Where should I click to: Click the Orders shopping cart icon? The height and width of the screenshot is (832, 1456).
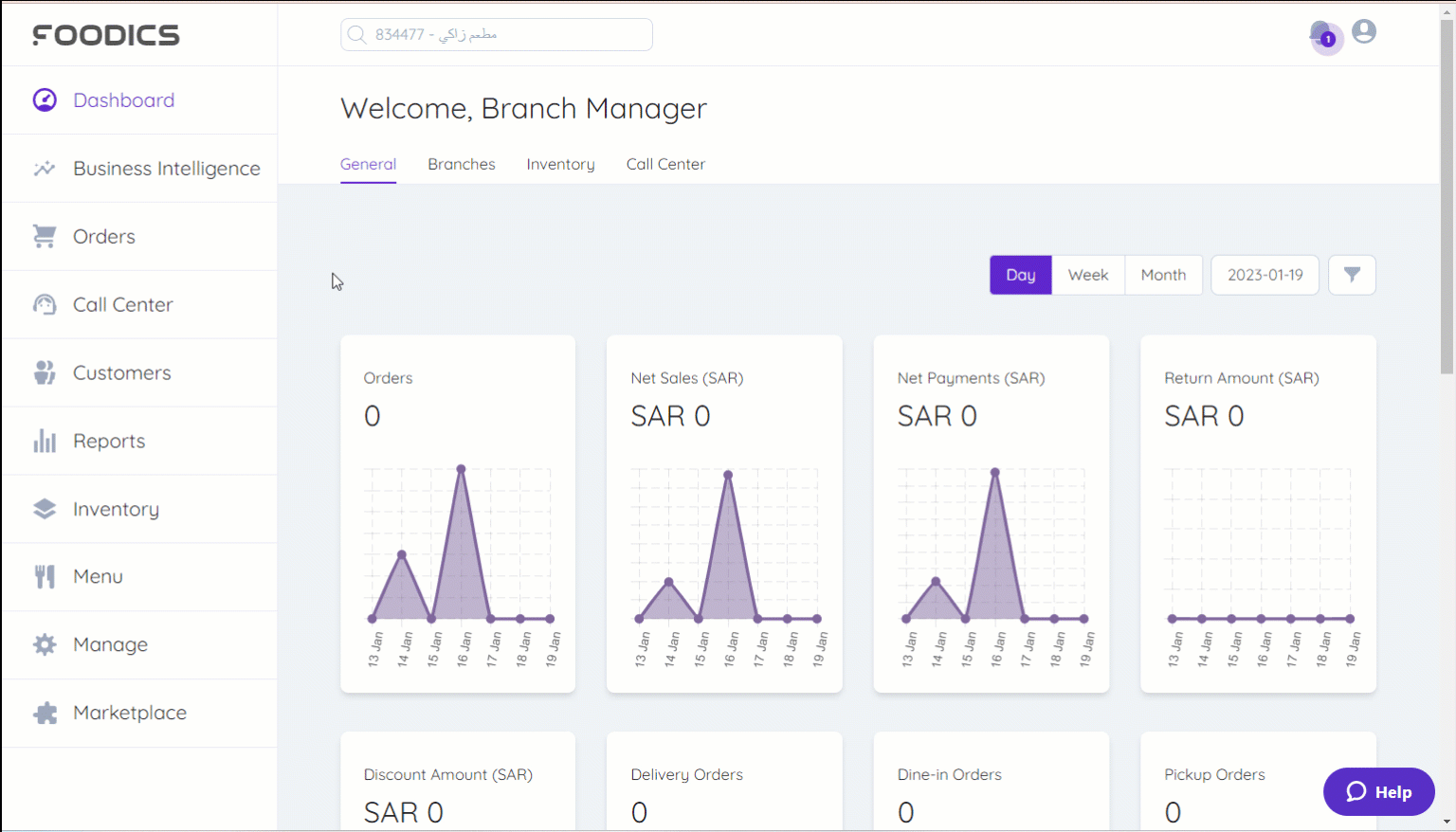45,237
